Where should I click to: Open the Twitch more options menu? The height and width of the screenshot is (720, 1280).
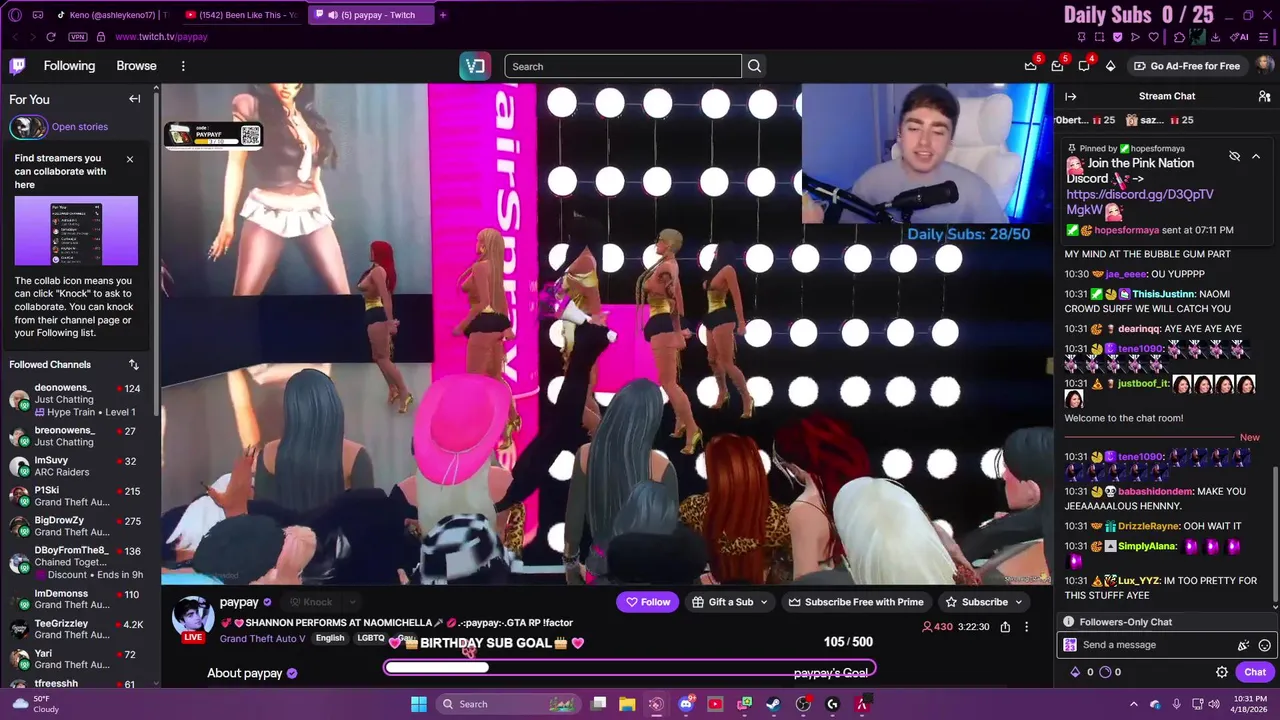tap(183, 66)
